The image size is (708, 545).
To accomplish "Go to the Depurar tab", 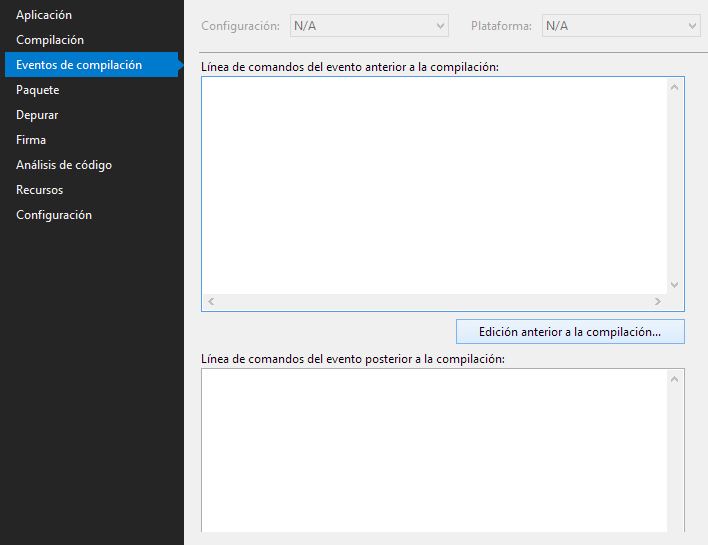I will pyautogui.click(x=37, y=115).
